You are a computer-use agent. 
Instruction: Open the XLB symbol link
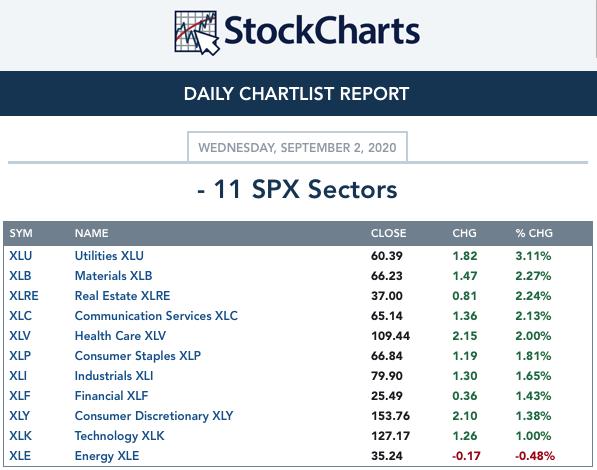click(x=20, y=275)
